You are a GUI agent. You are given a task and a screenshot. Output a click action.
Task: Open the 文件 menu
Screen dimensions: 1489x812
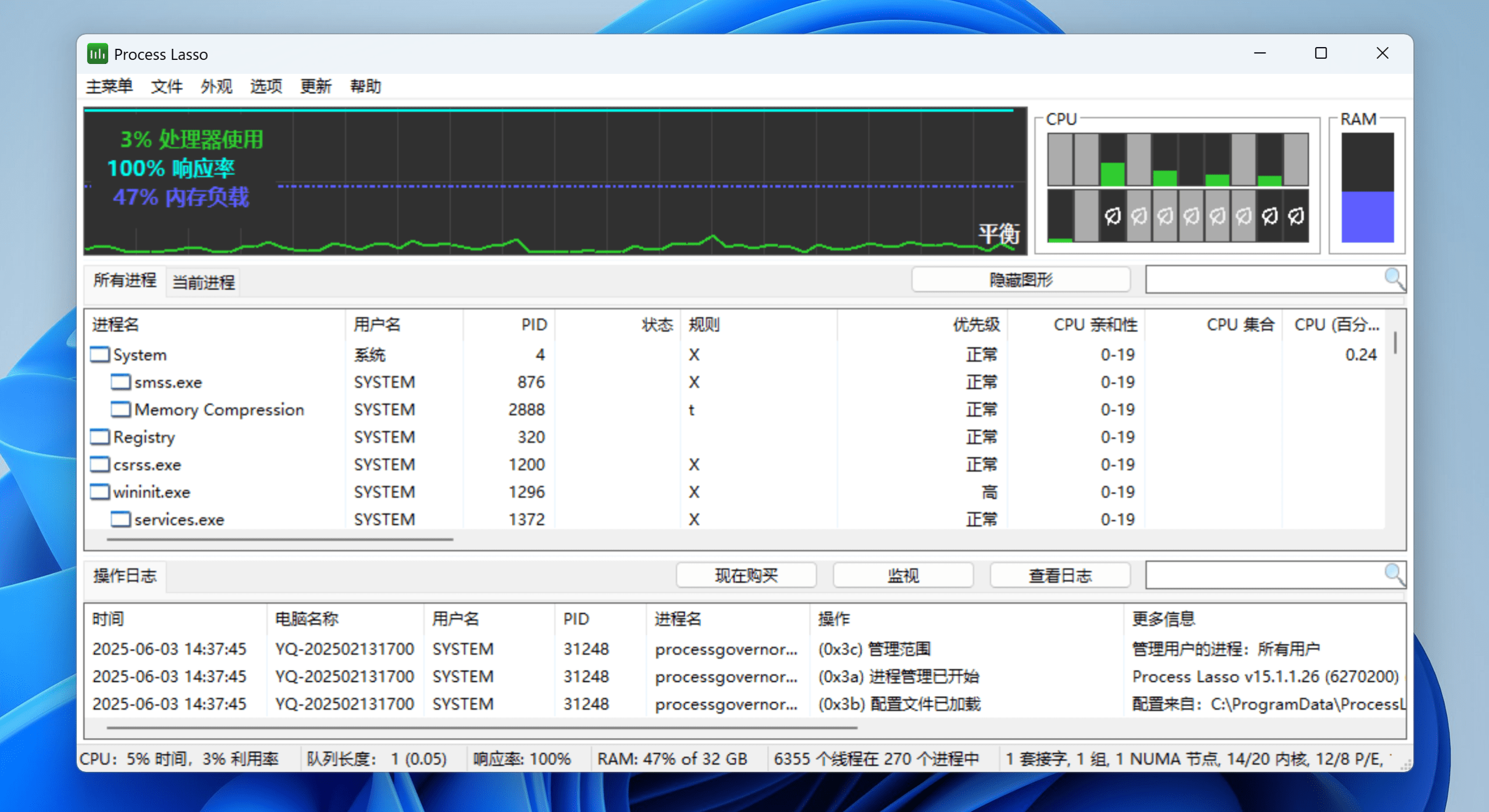(x=167, y=86)
